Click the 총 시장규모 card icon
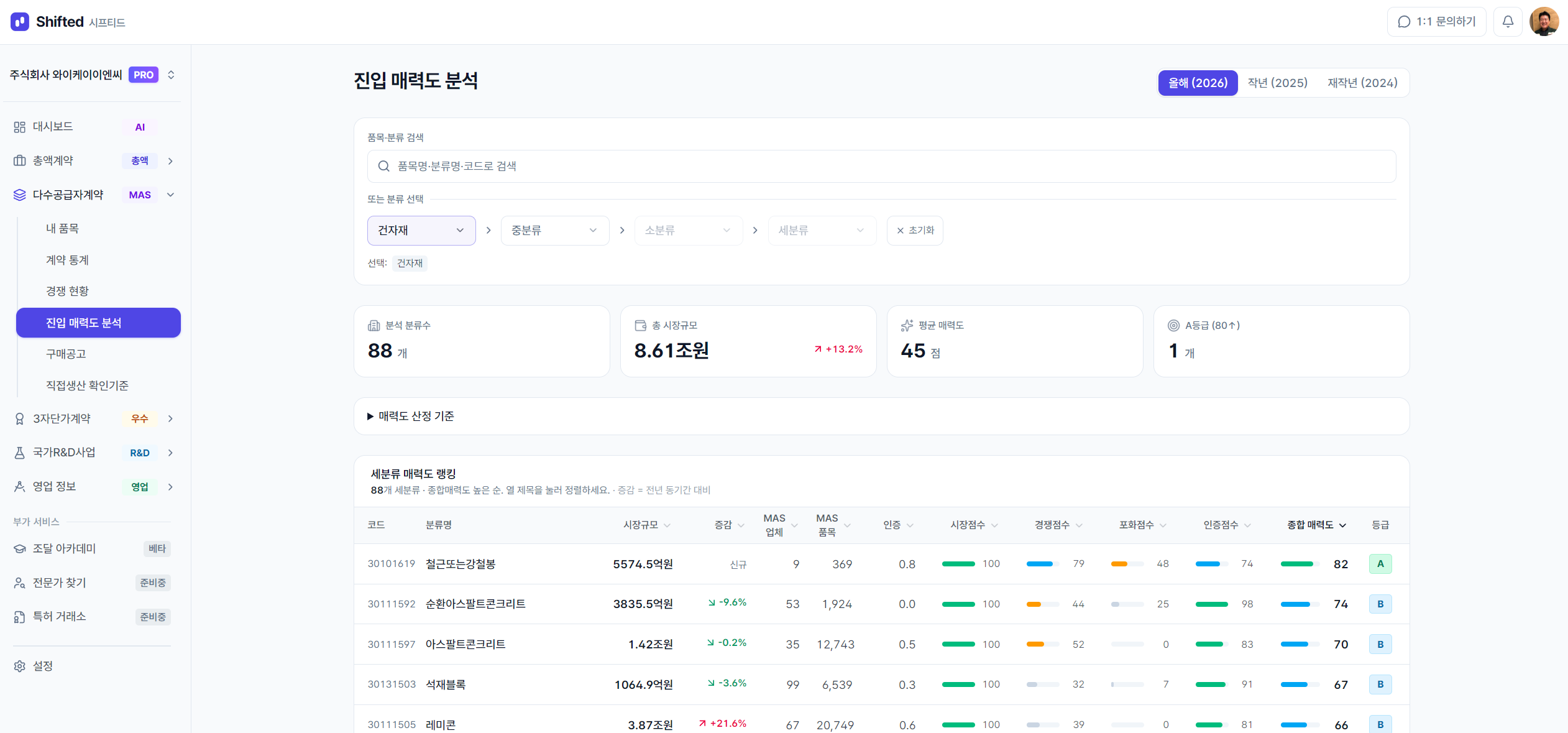 640,325
